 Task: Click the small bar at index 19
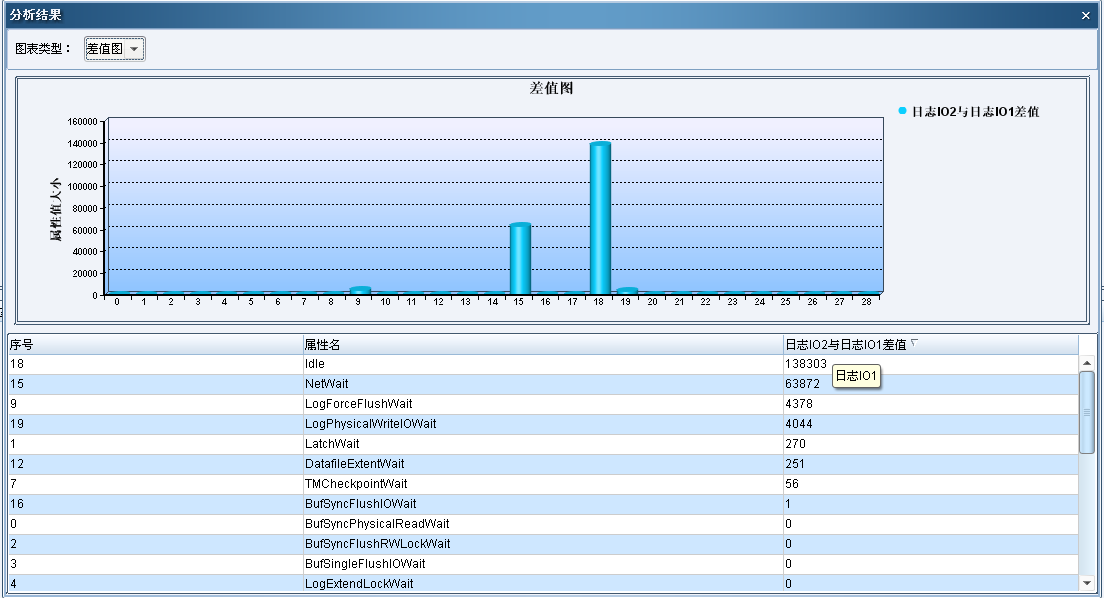coord(626,291)
